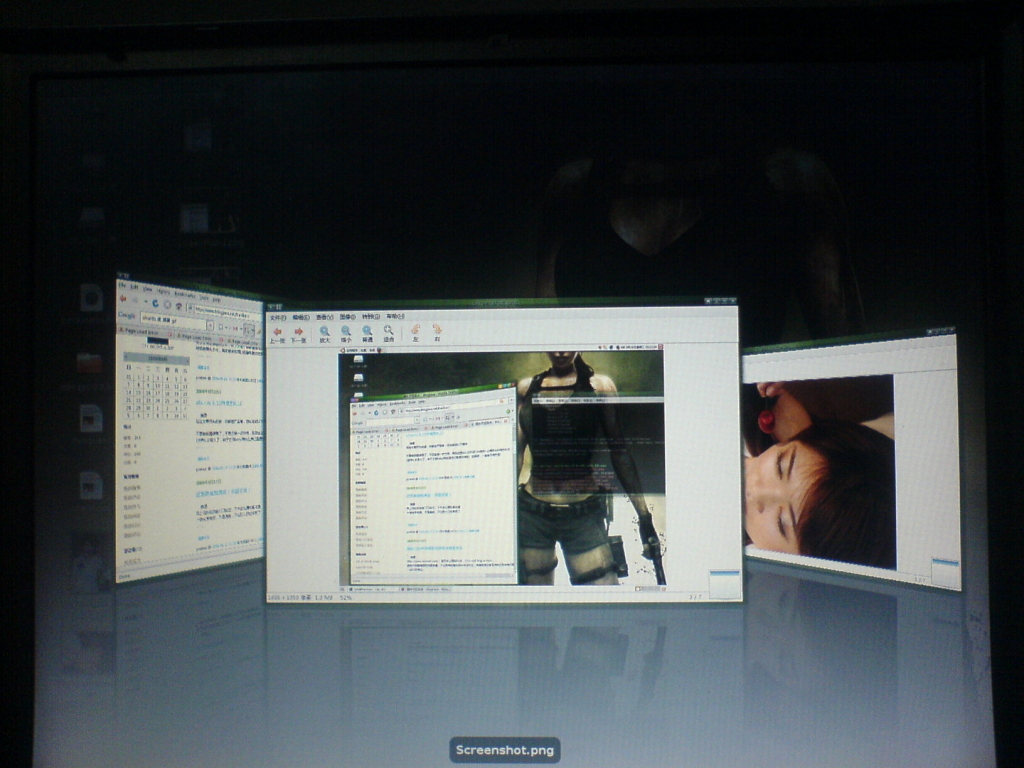1024x768 pixels.
Task: Click the back arrow in the browser window
Action: 123,298
